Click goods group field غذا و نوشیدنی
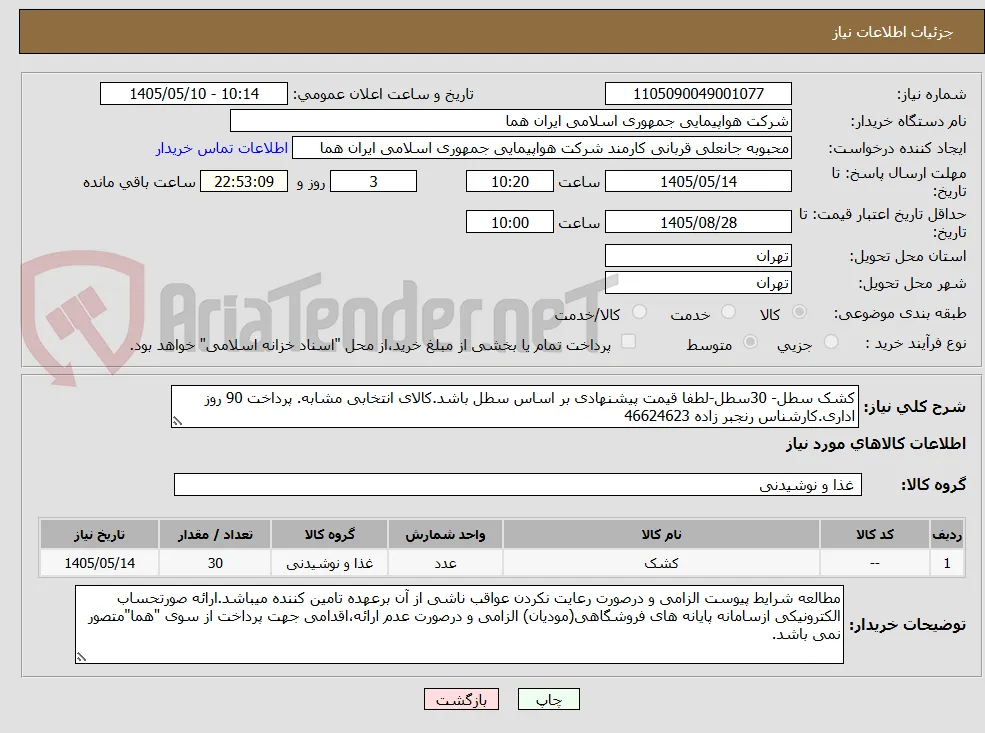Screen dimensions: 985x733 tap(518, 484)
